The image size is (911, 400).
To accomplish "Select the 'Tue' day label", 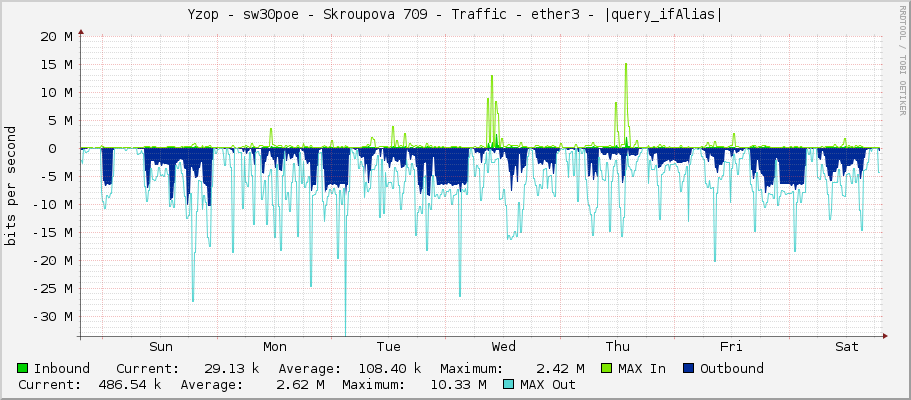I will 389,347.
